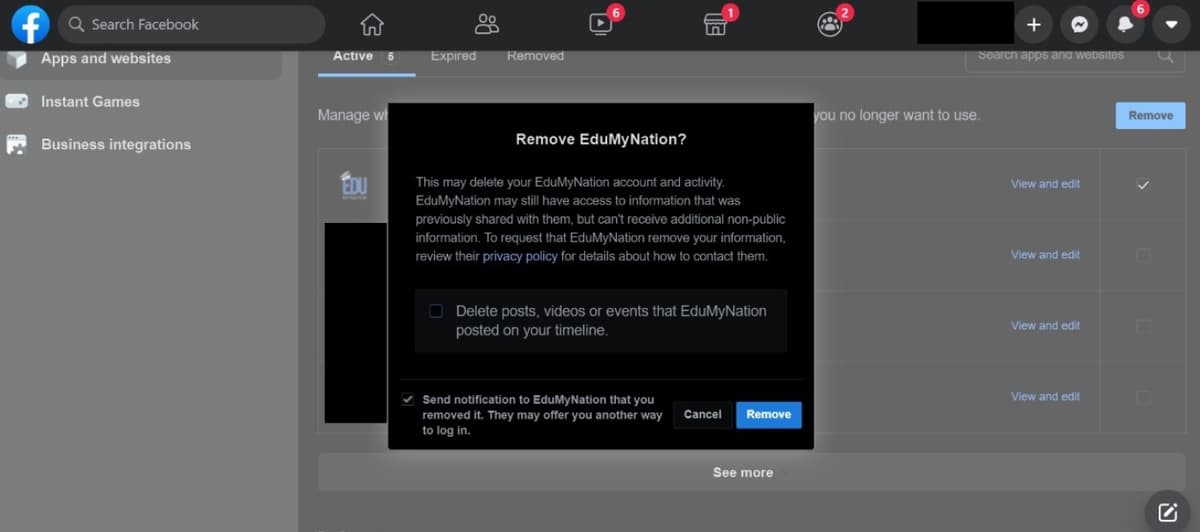Open Messenger icon
This screenshot has width=1200, height=532.
click(1079, 24)
